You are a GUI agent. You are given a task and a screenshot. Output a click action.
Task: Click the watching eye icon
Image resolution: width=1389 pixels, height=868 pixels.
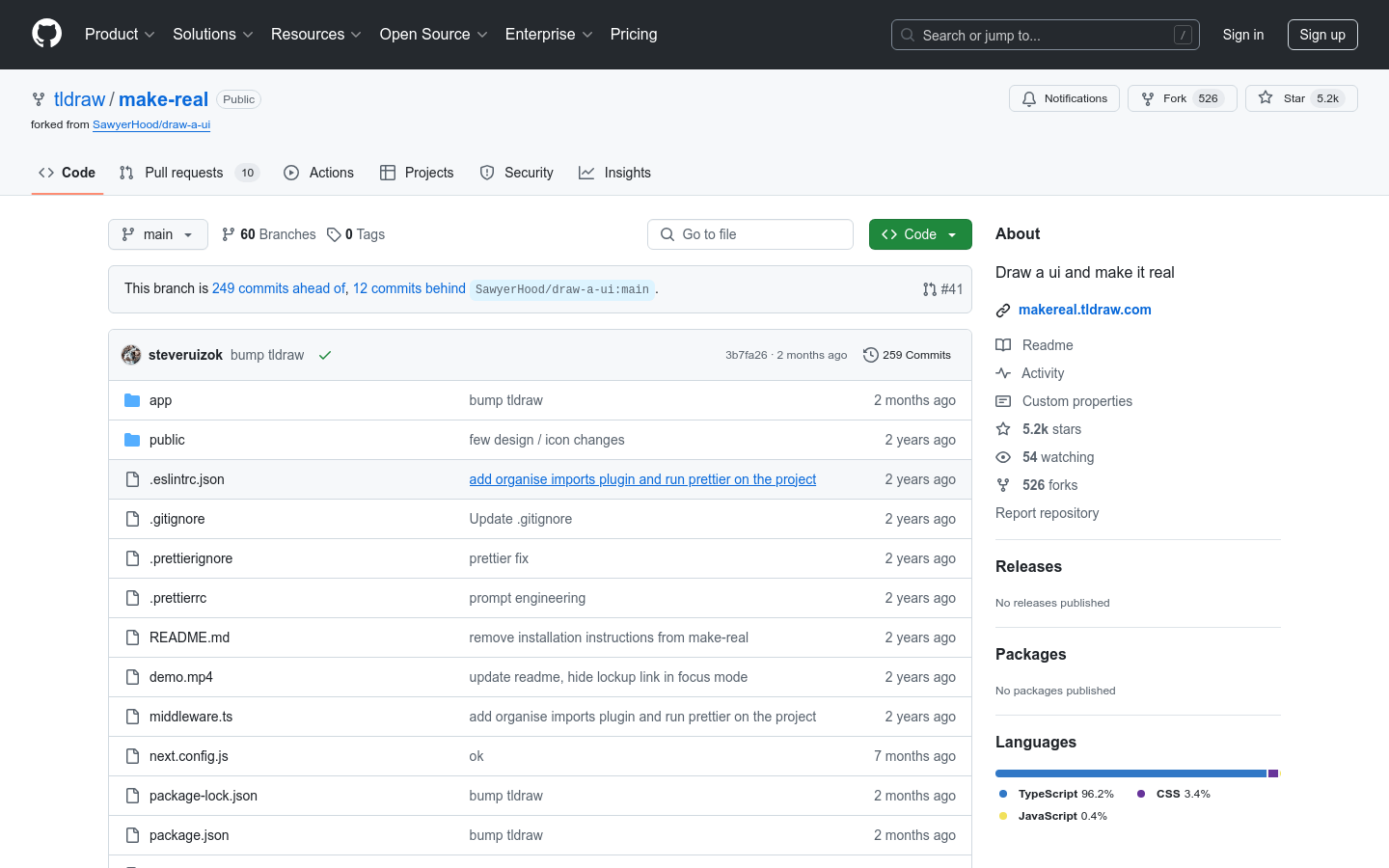pos(1003,457)
